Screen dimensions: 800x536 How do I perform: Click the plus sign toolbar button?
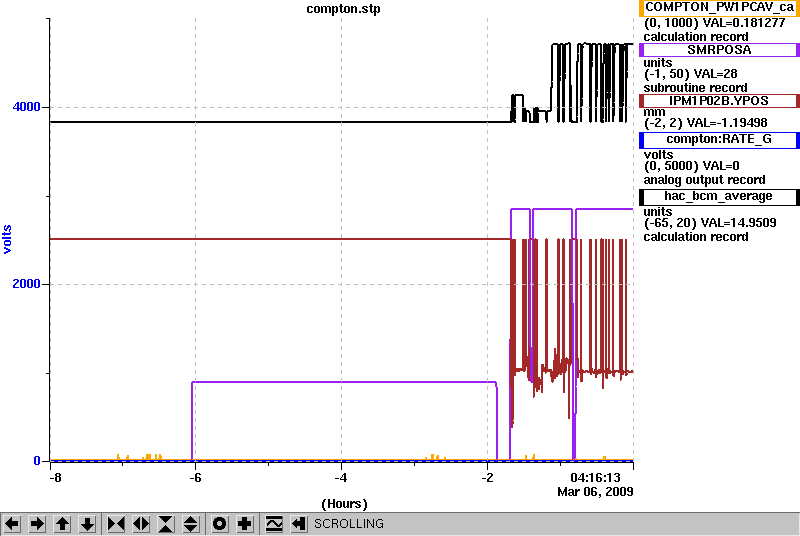(x=245, y=524)
